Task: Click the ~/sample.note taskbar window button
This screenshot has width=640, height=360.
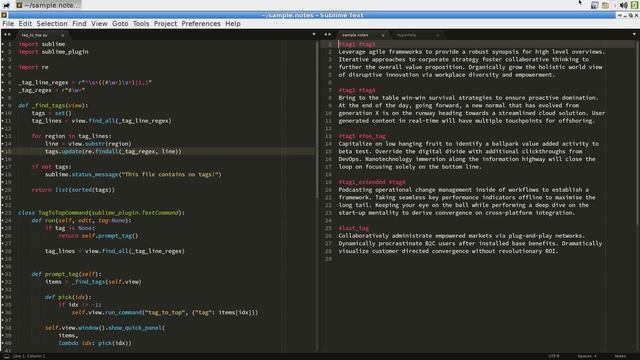Action: (x=48, y=5)
